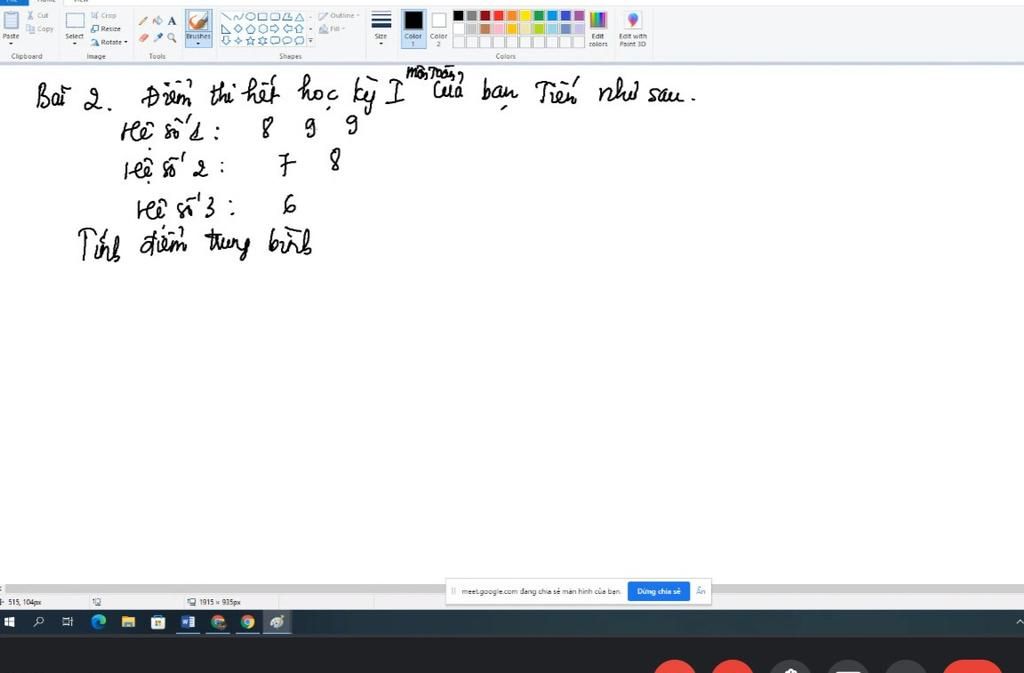The width and height of the screenshot is (1024, 673).
Task: Choose the Right arrow shape
Action: [x=274, y=29]
